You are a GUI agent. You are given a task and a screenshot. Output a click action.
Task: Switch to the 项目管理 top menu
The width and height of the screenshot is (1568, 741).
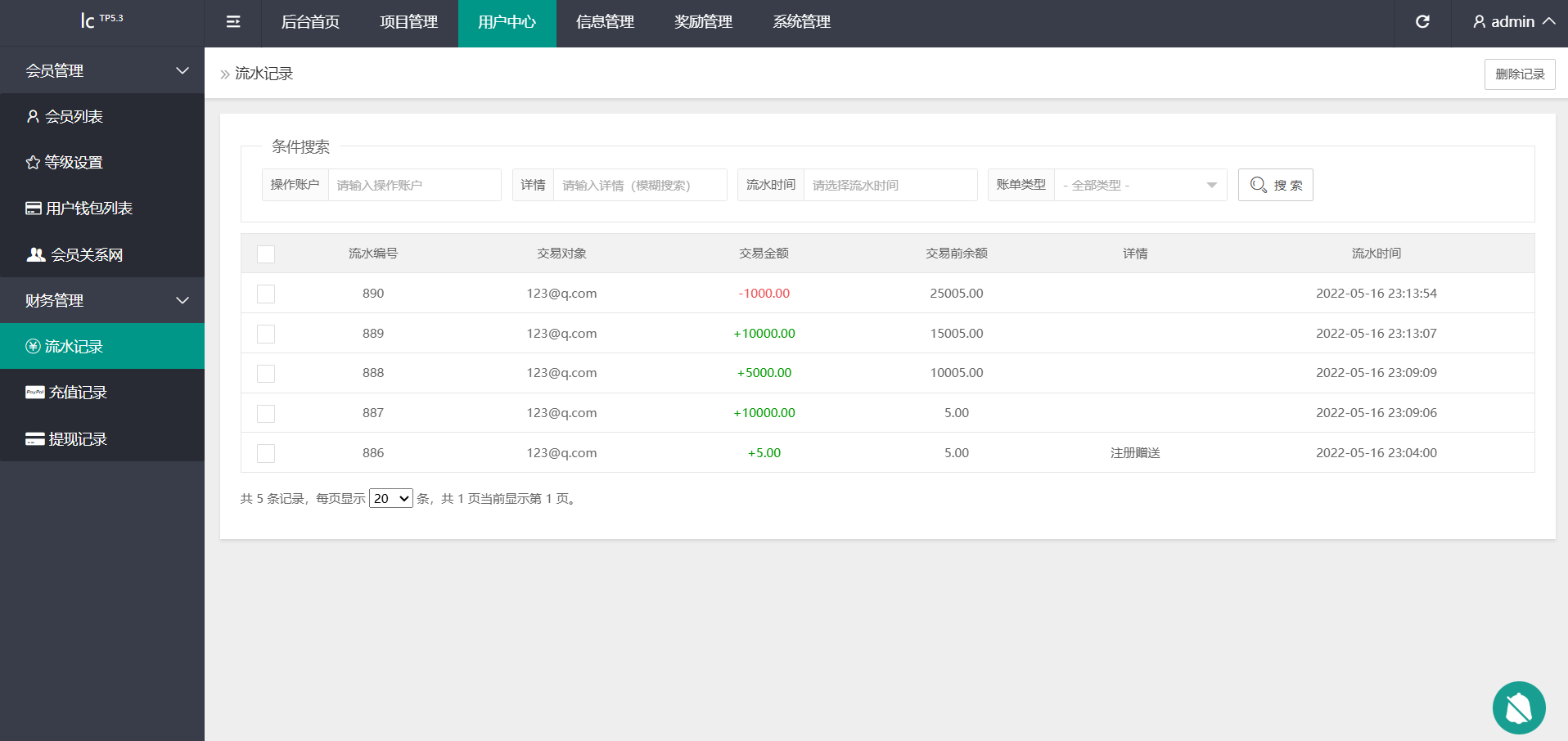click(x=408, y=22)
